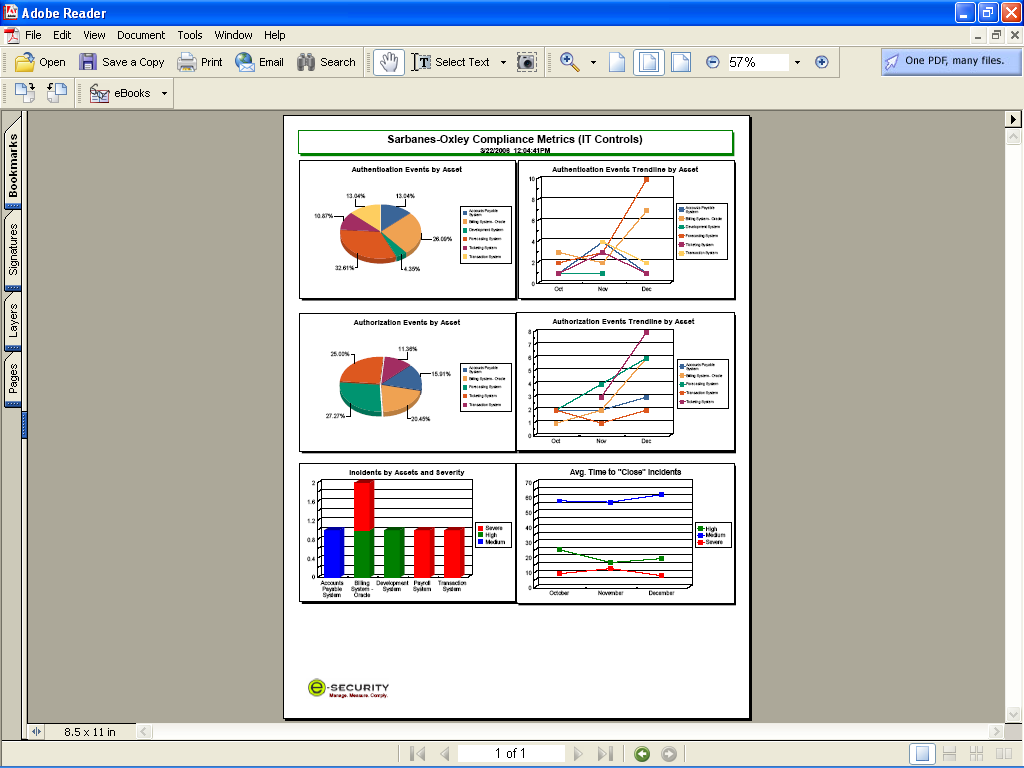1024x768 pixels.
Task: Expand Zoom tool dropdown arrow
Action: point(593,63)
